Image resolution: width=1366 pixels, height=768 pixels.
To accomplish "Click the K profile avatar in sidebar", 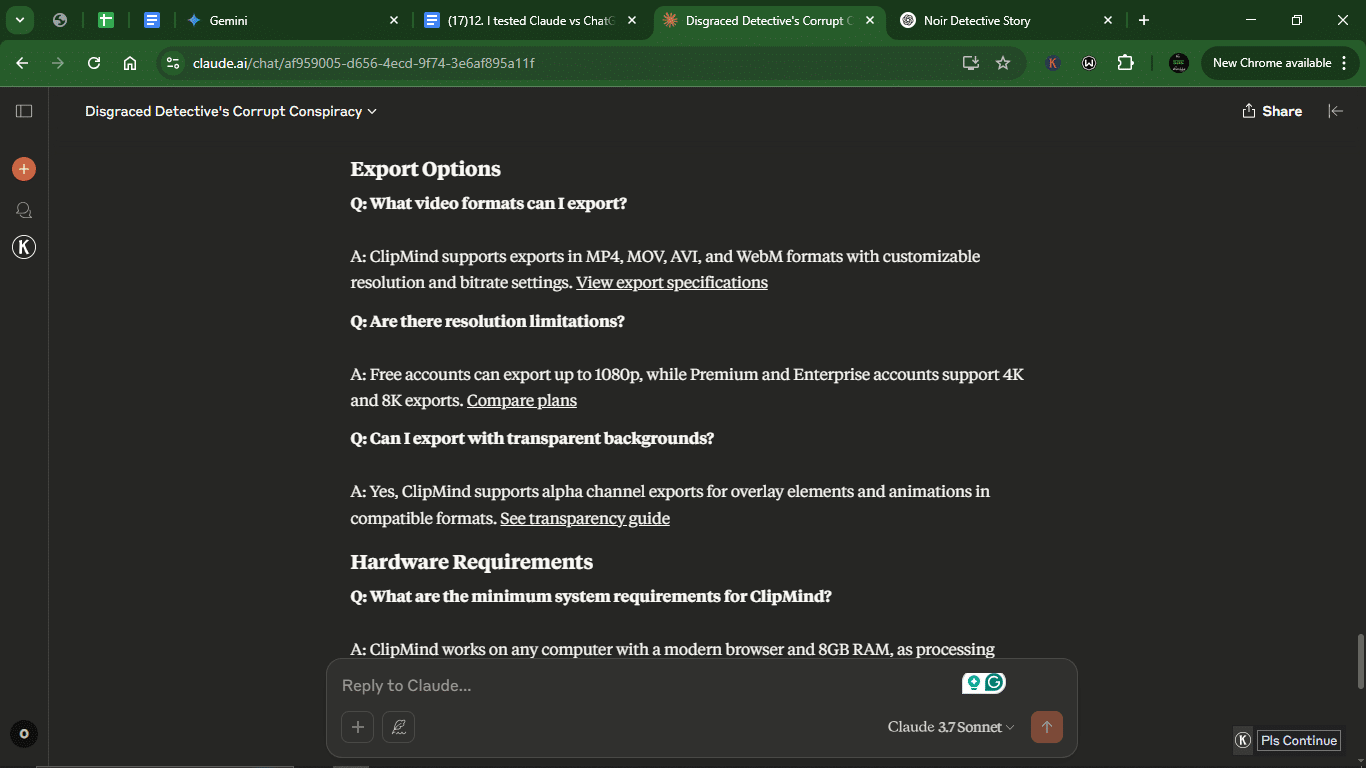I will (x=24, y=247).
